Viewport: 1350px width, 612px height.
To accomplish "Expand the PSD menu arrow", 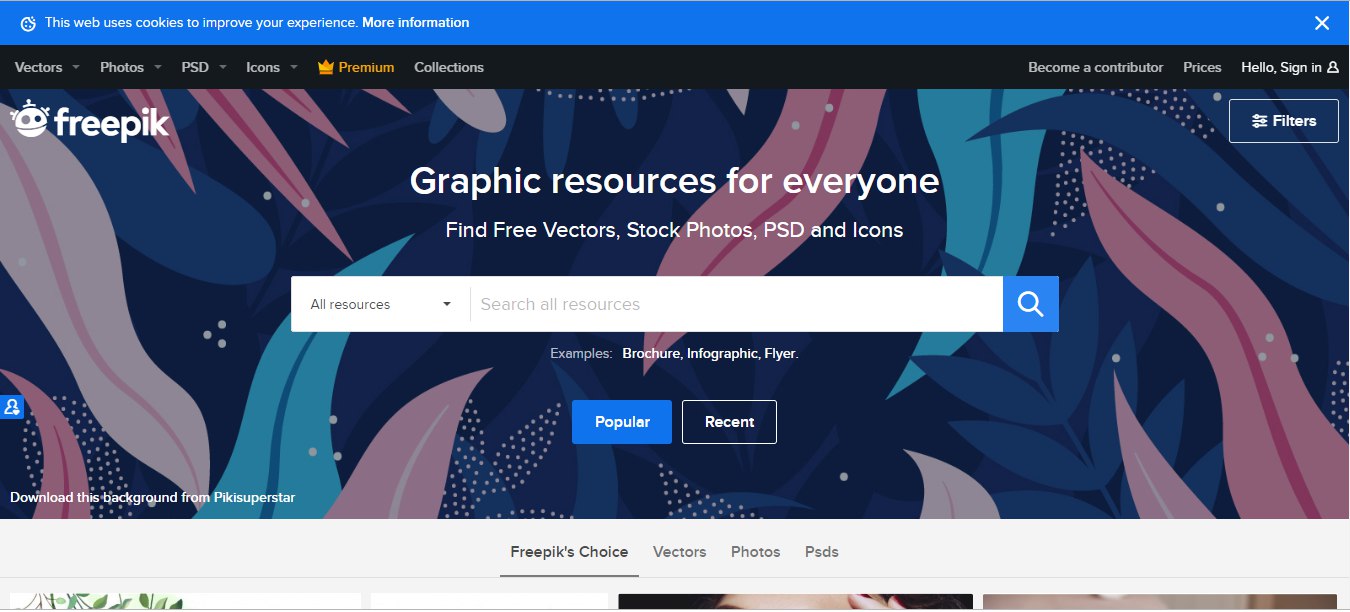I will point(221,68).
